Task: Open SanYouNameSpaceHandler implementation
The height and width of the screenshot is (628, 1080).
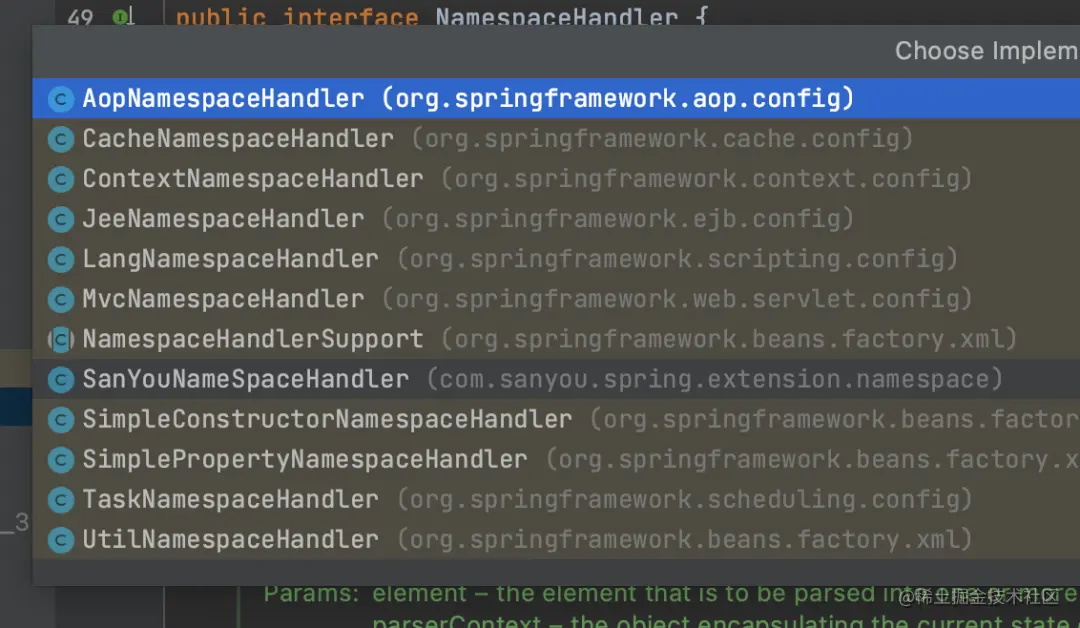Action: 556,379
